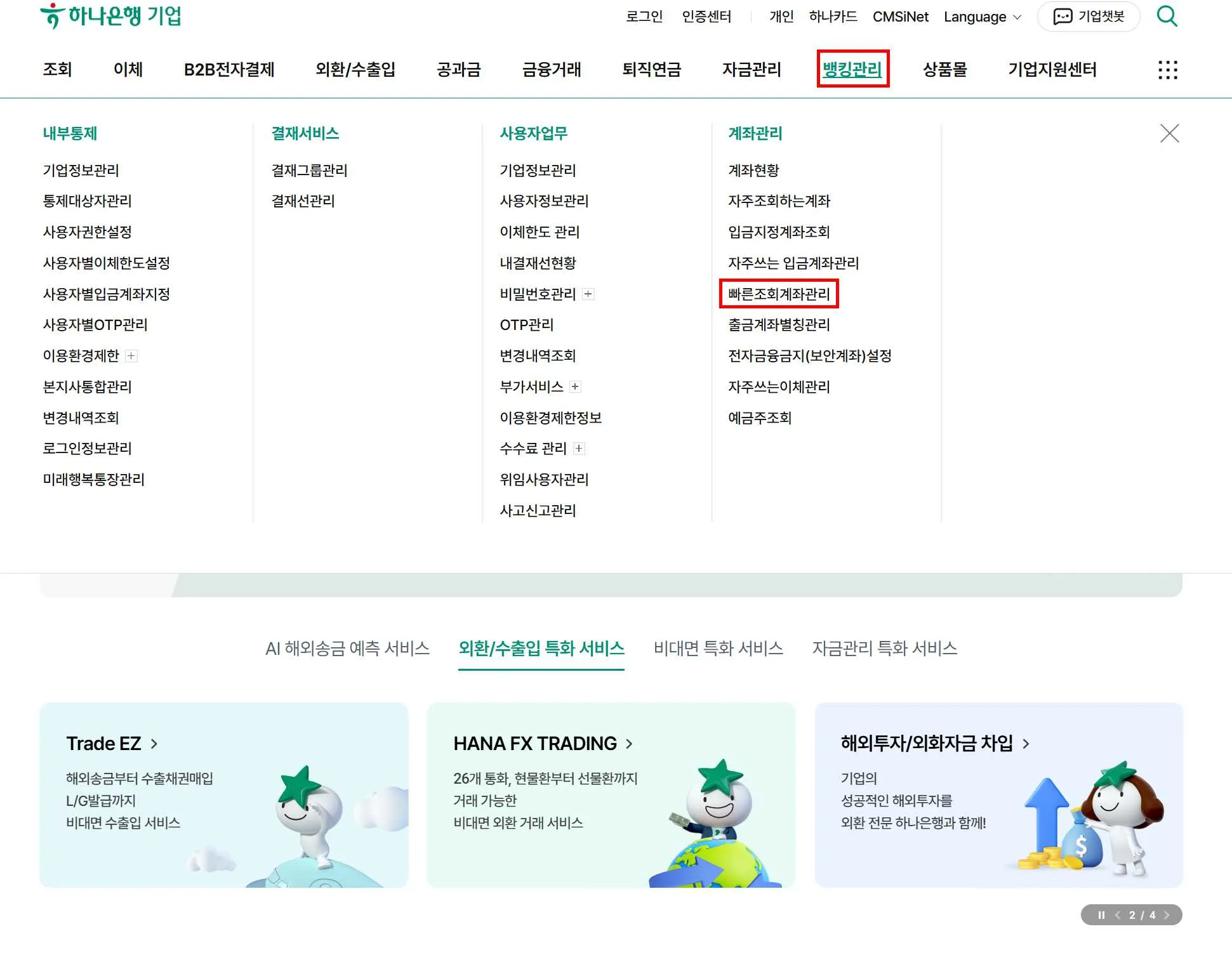Open the all-menu grid dots icon
Image resolution: width=1232 pixels, height=962 pixels.
click(1167, 70)
